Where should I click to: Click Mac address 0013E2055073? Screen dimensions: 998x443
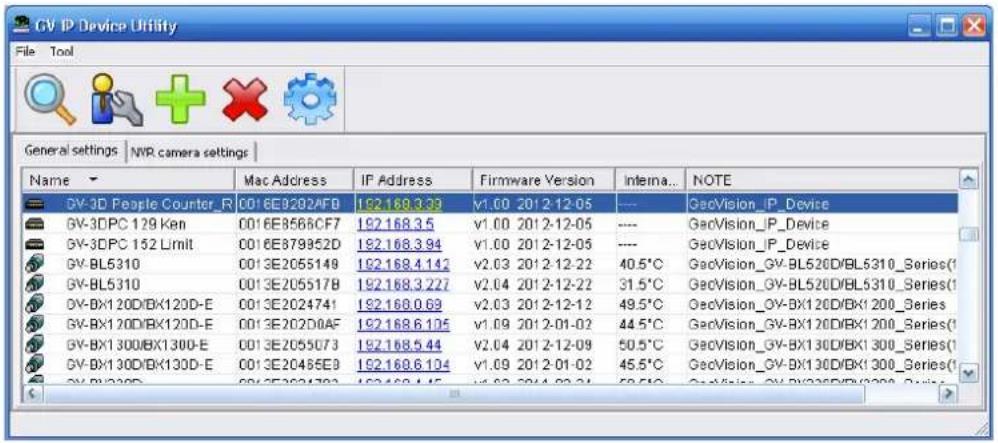pyautogui.click(x=290, y=345)
